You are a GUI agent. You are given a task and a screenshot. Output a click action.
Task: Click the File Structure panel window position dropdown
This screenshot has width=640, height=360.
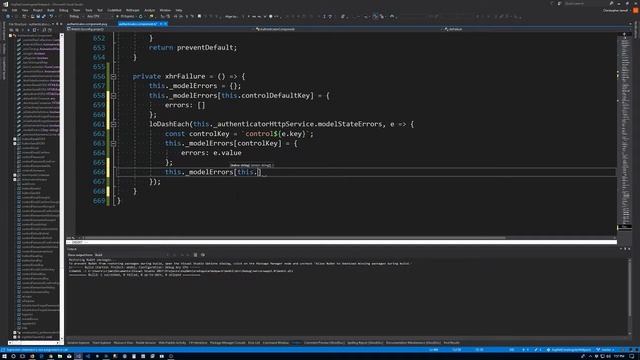coord(53,24)
